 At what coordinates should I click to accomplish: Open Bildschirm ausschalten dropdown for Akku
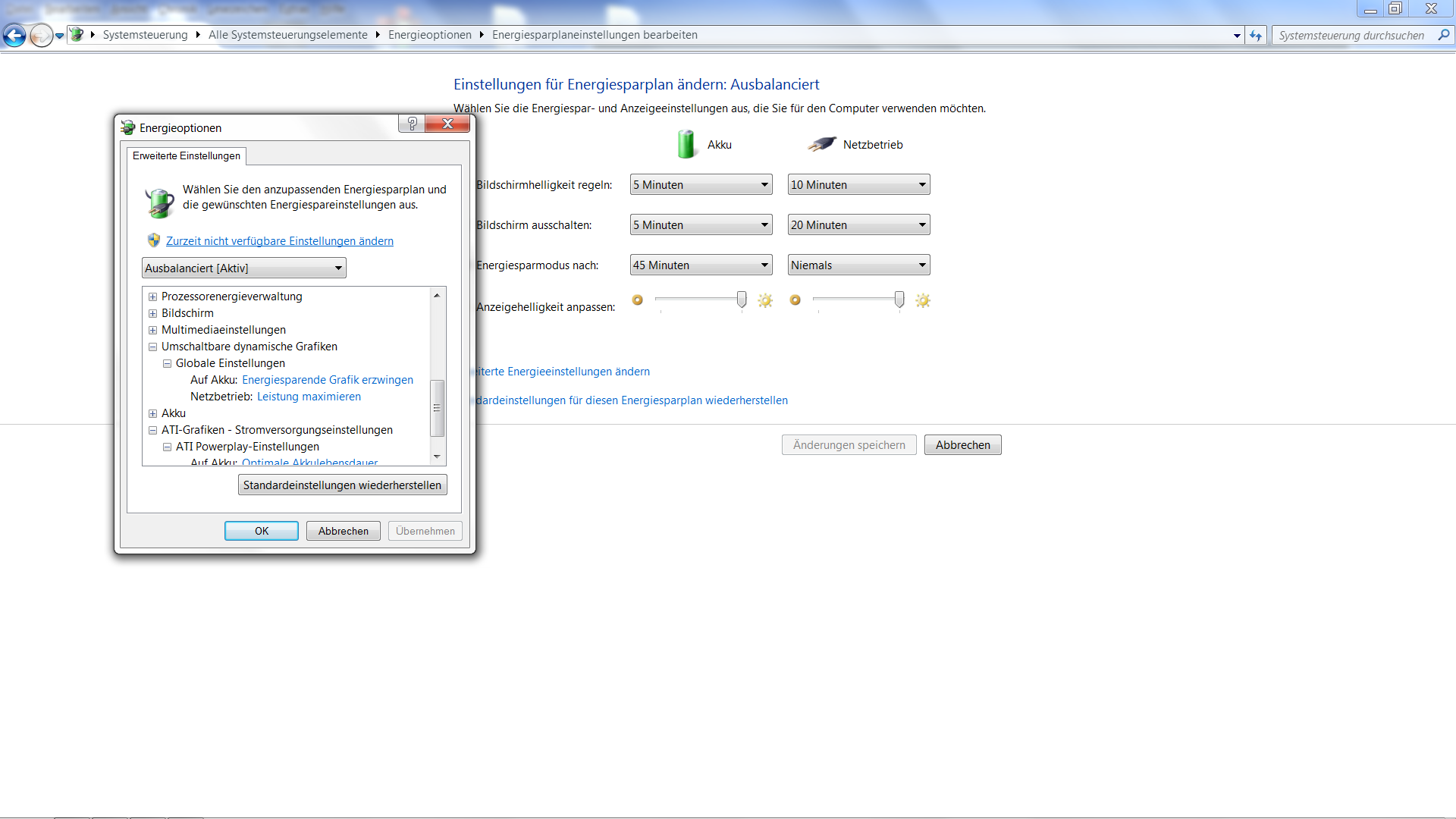point(701,225)
